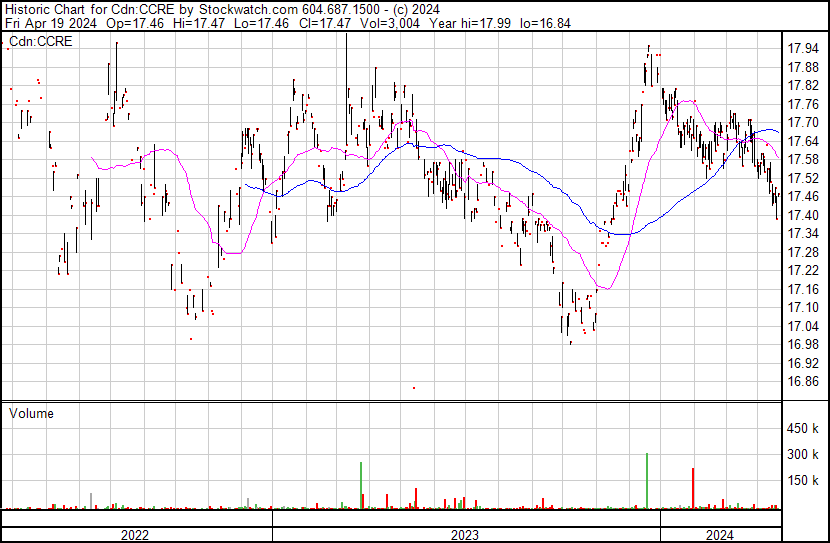Viewport: 830px width, 543px height.
Task: Click the 150 k volume axis label
Action: pyautogui.click(x=804, y=481)
